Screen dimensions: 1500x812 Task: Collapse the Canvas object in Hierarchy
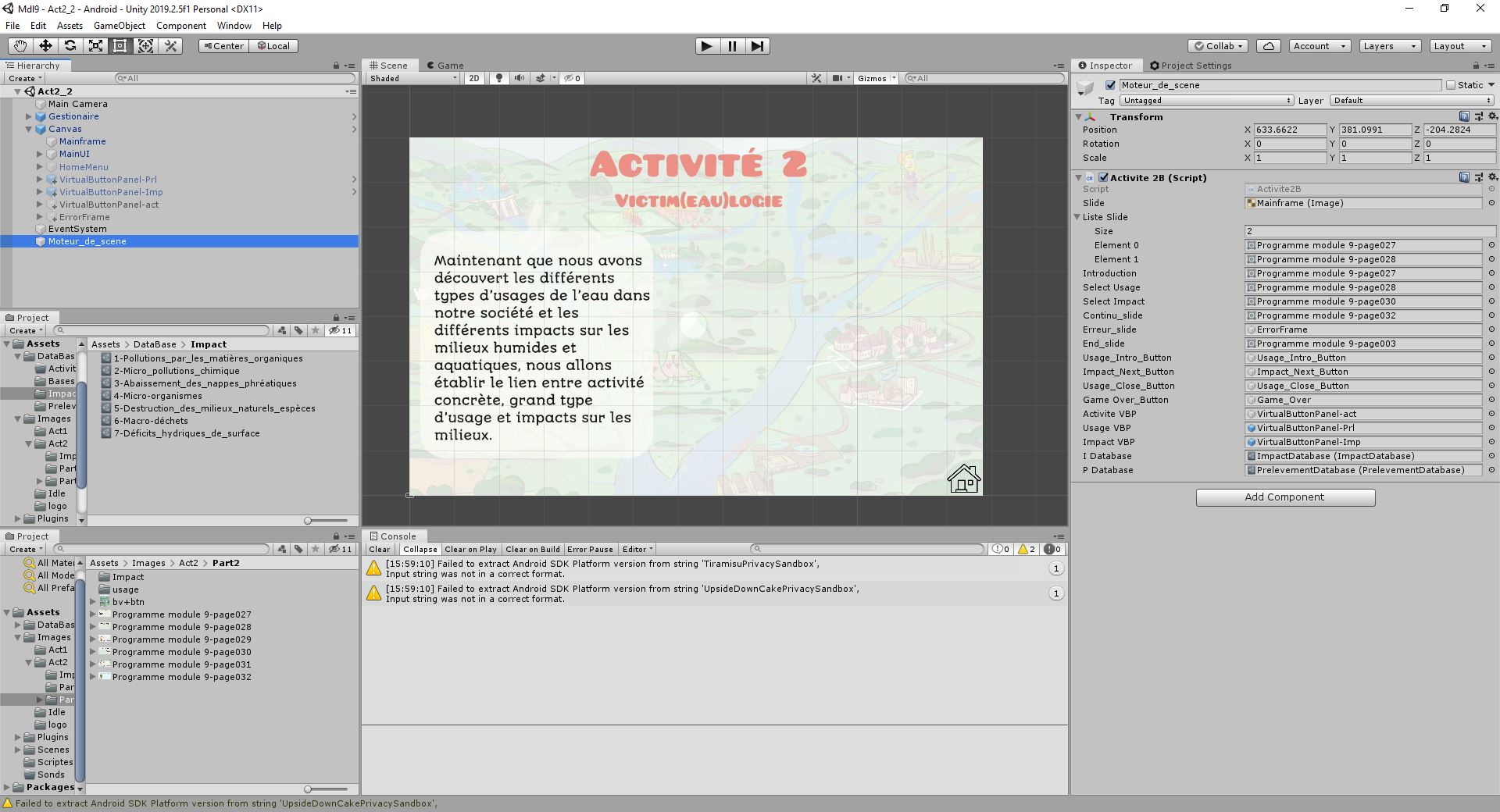point(29,129)
